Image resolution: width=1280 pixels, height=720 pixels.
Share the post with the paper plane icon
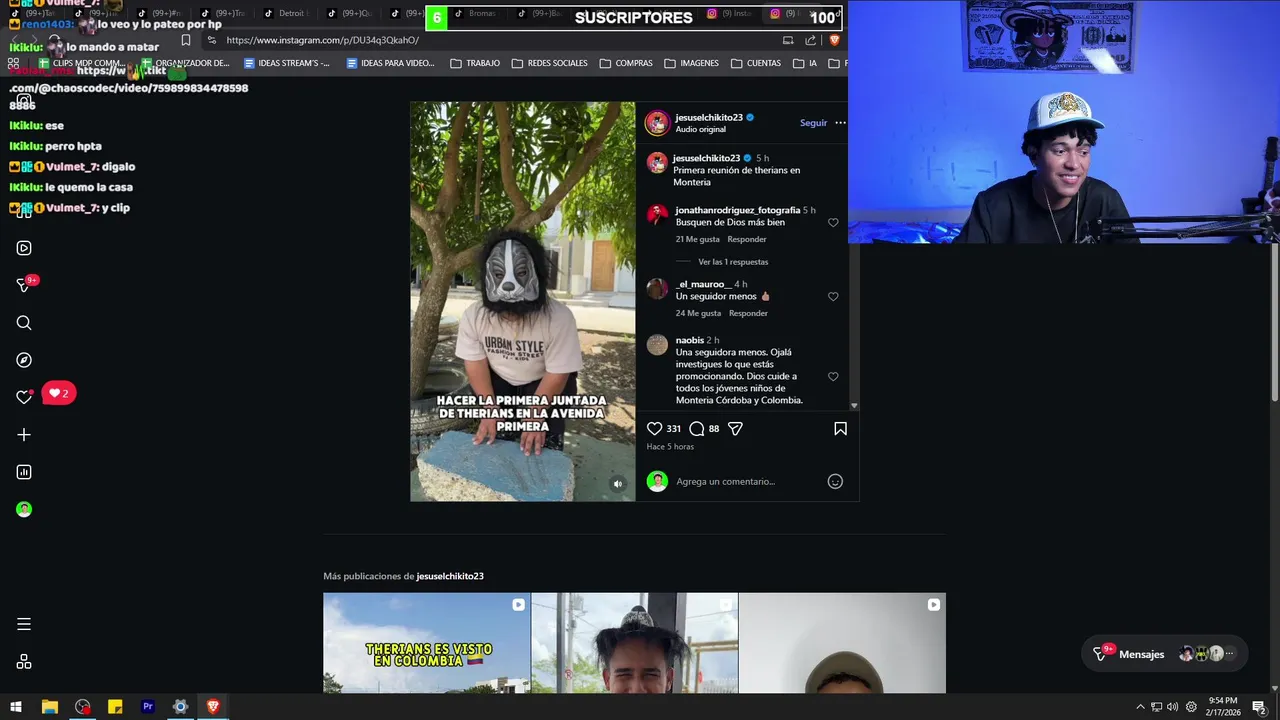[735, 428]
